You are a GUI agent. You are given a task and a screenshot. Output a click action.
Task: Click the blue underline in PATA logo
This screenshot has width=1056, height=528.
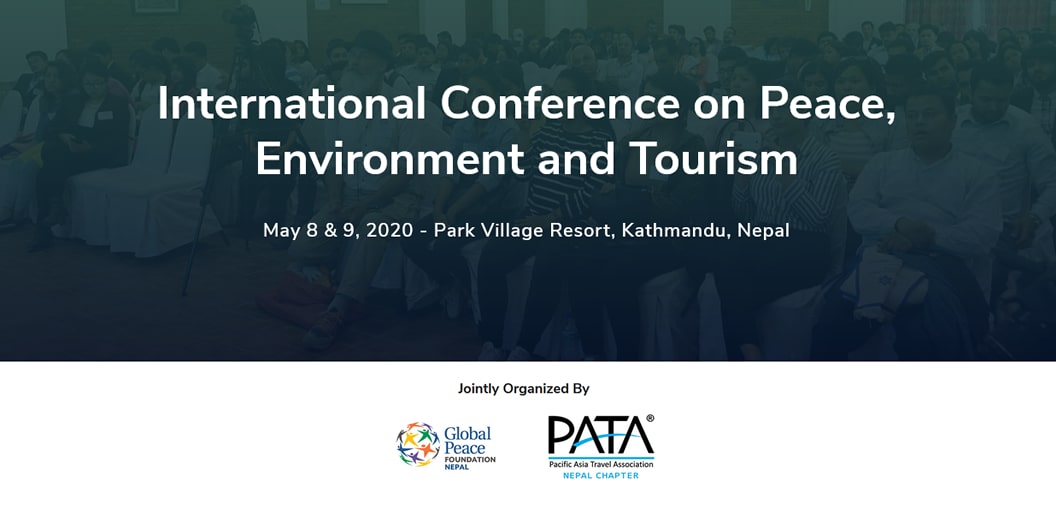tap(600, 458)
